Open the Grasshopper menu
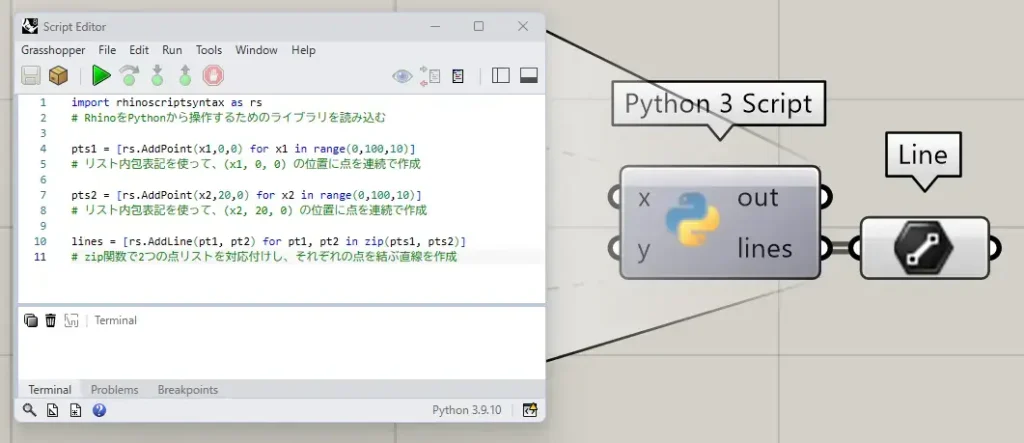Viewport: 1024px width, 443px height. 53,50
